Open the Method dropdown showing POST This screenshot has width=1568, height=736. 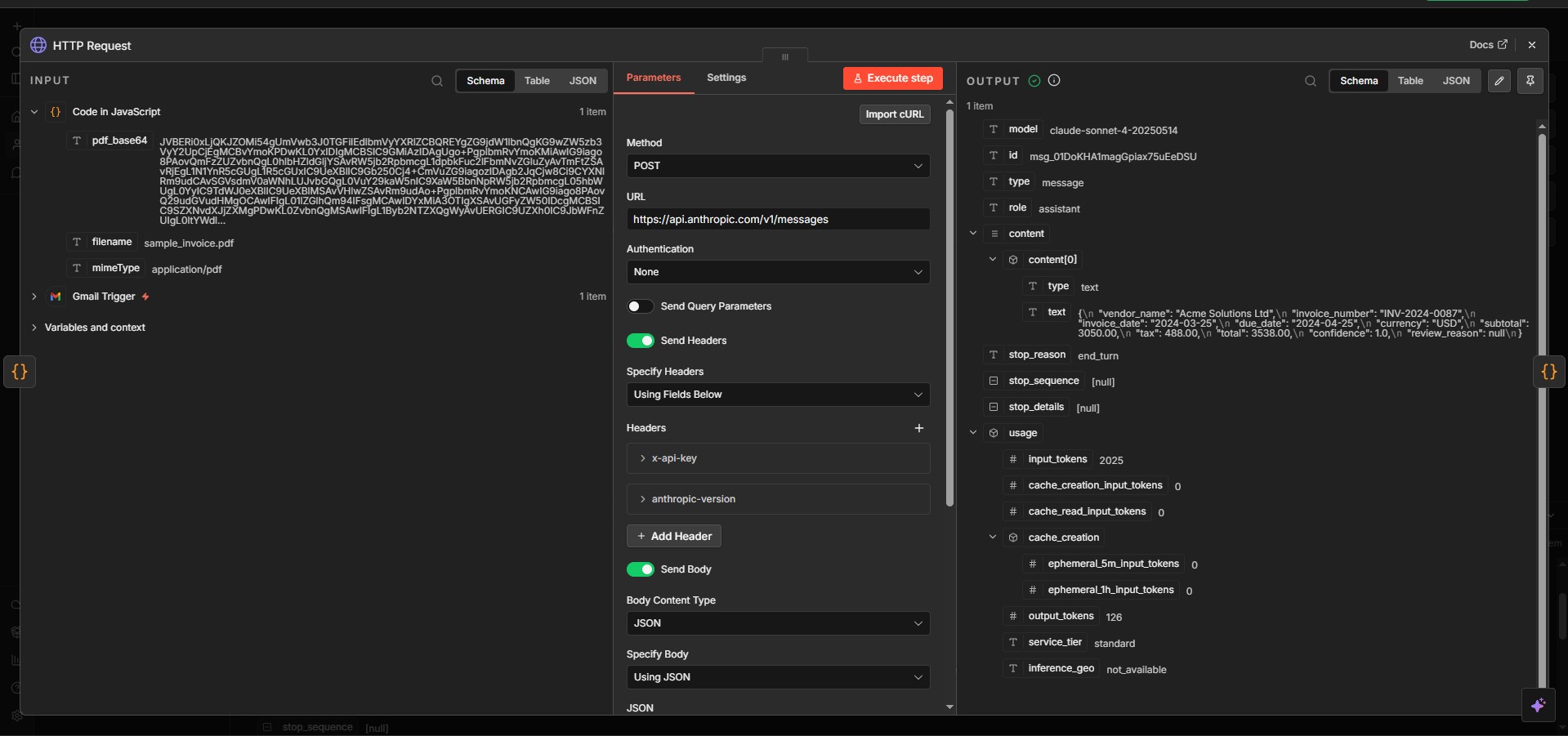(x=778, y=166)
